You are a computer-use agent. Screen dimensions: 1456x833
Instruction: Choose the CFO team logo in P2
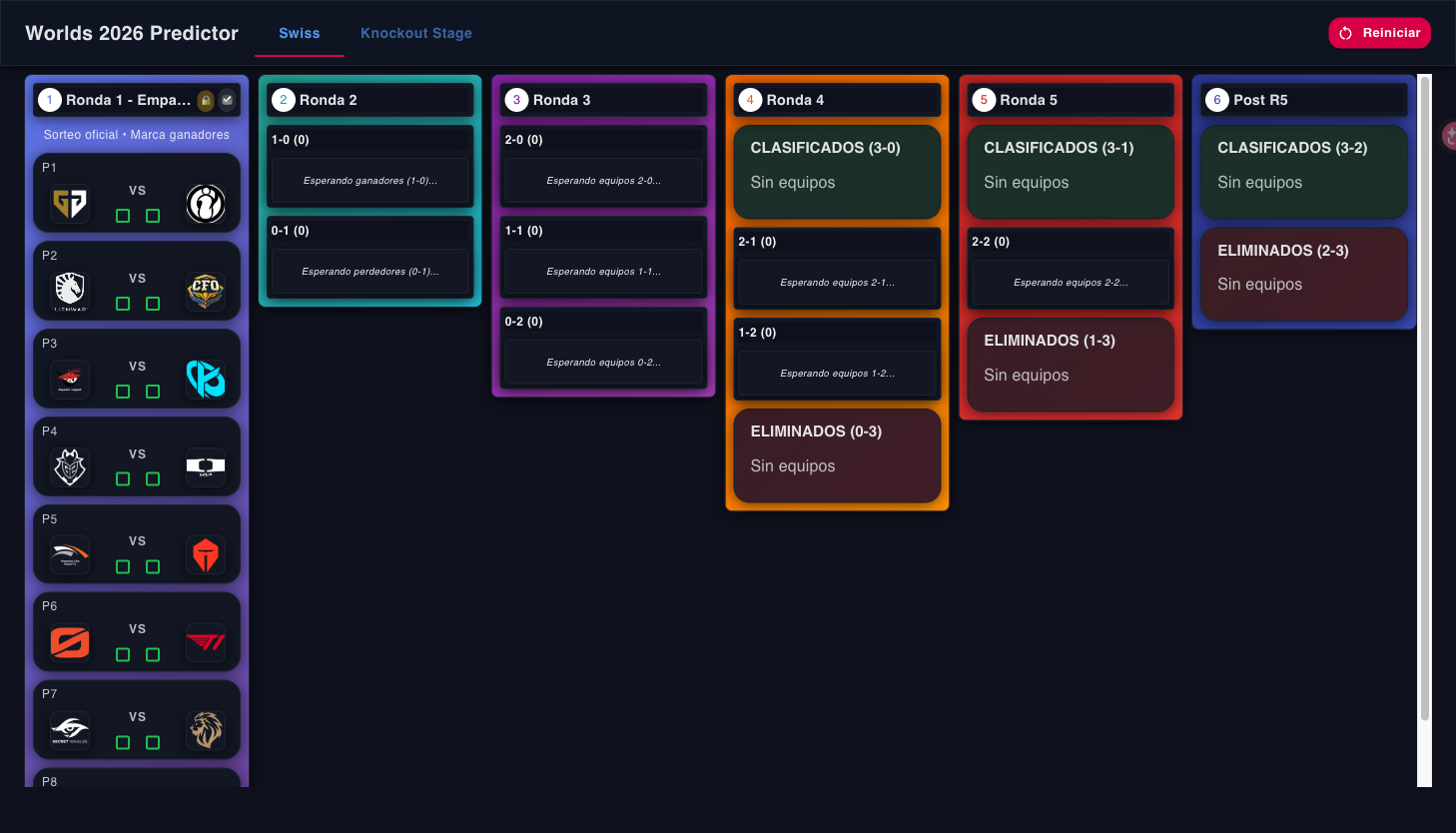coord(206,292)
